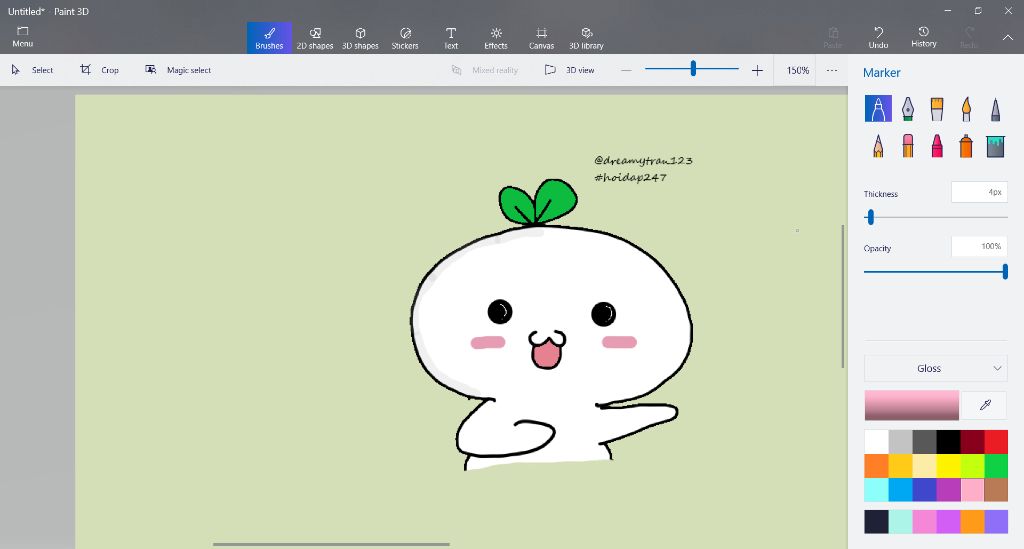Pick the gold color swatch
This screenshot has width=1024, height=549.
(x=901, y=466)
